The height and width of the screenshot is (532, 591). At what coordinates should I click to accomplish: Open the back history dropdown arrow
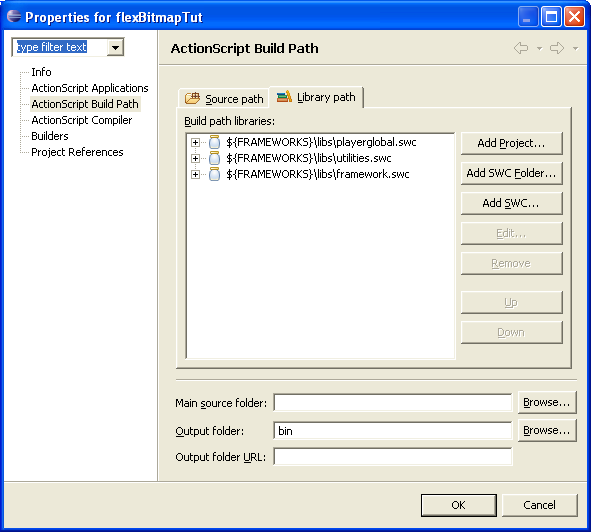[539, 49]
